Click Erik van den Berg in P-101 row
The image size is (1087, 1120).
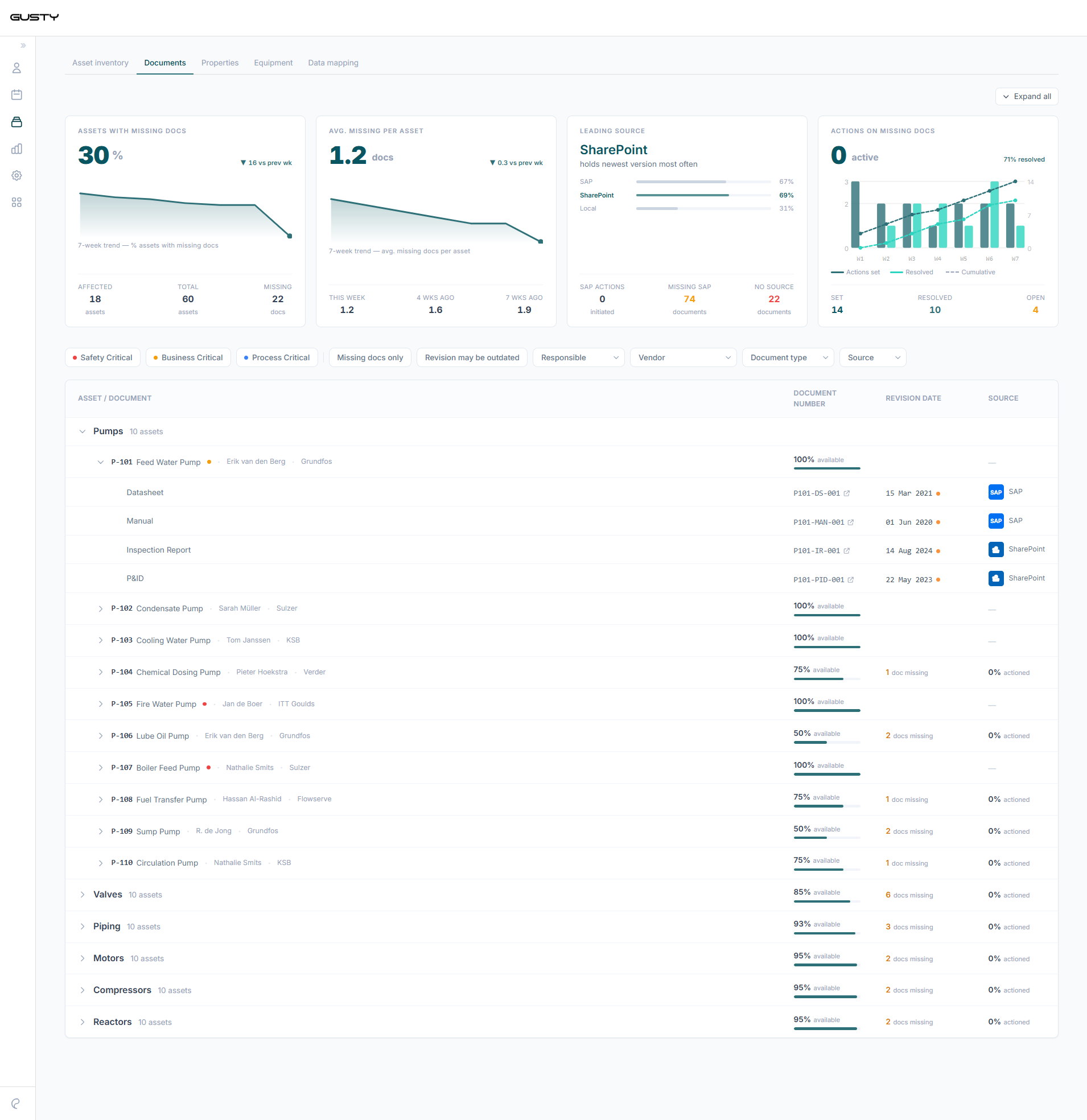(x=256, y=462)
